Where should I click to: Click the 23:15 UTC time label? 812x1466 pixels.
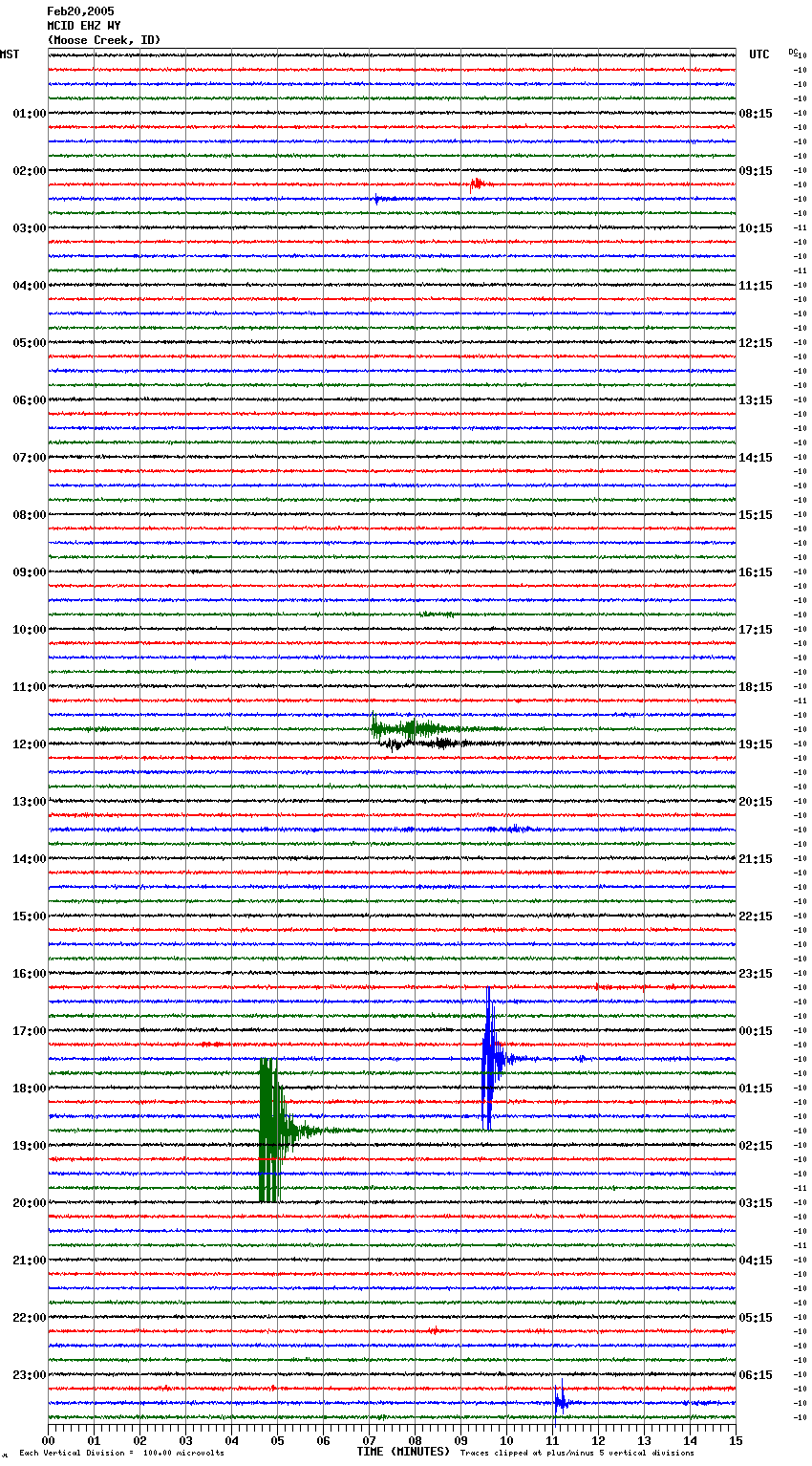coord(756,974)
